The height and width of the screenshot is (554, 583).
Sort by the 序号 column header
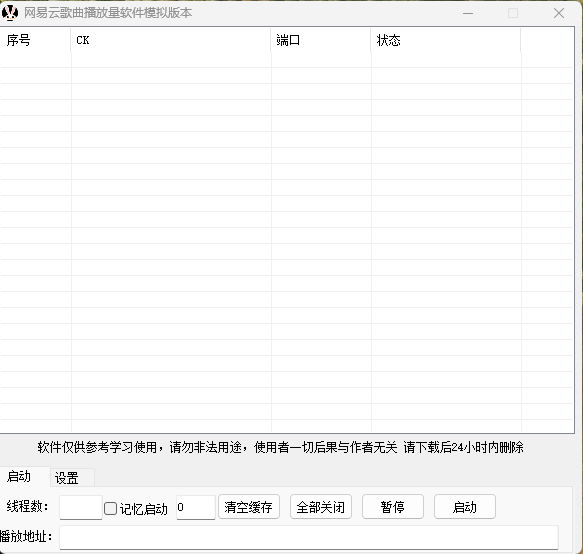35,40
